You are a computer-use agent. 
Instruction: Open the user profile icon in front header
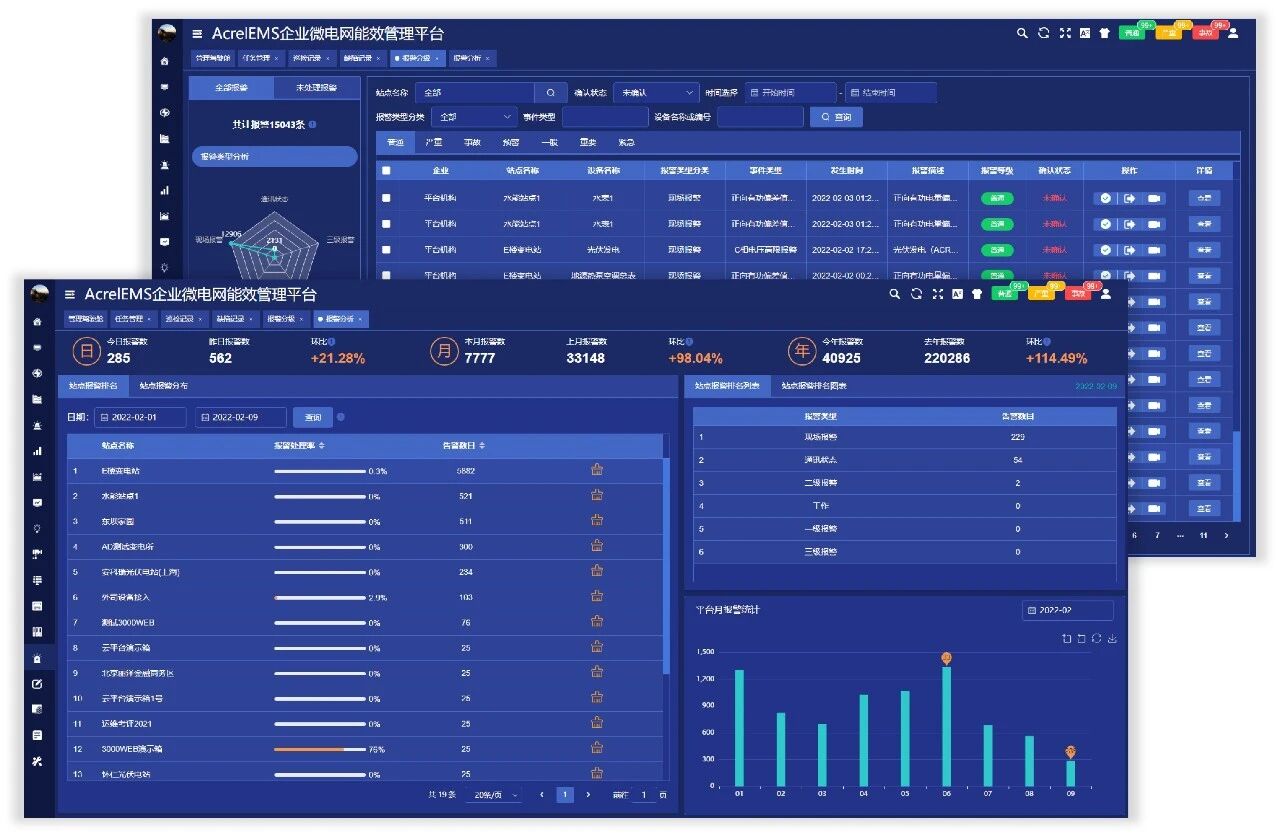(x=1109, y=294)
